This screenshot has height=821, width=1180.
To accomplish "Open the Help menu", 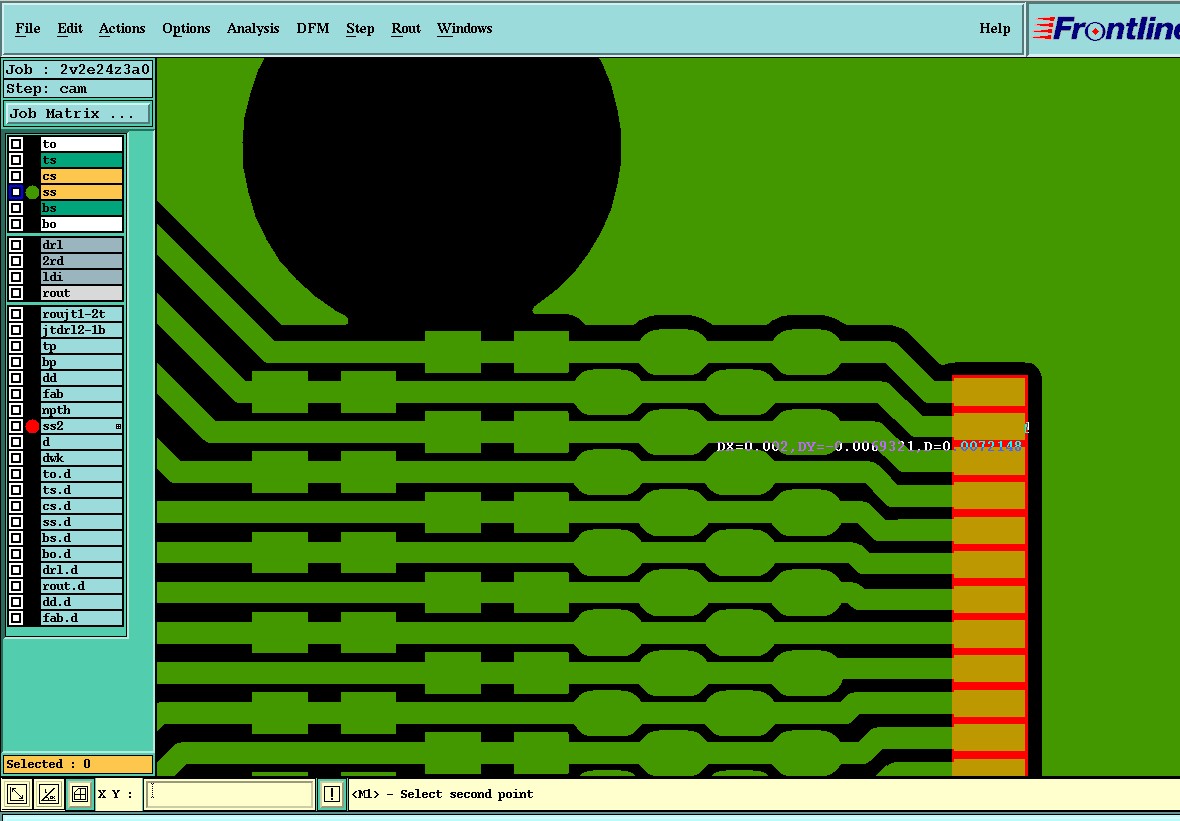I will click(994, 29).
